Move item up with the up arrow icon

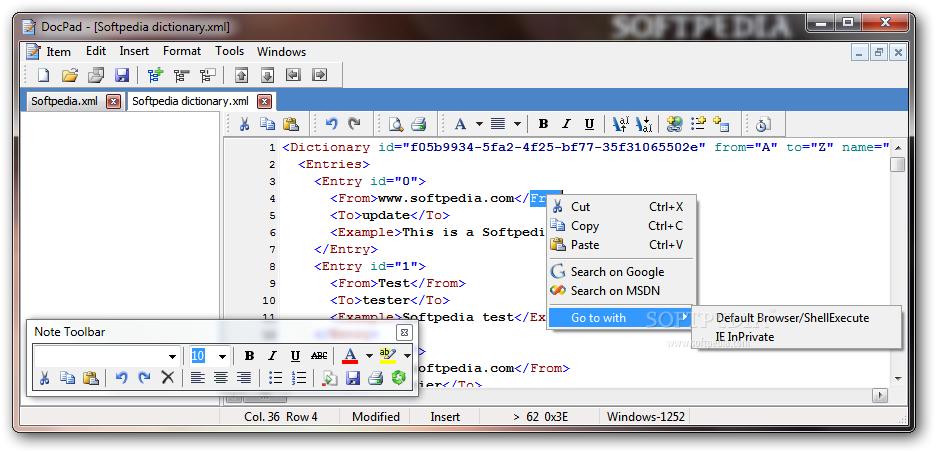coord(241,75)
